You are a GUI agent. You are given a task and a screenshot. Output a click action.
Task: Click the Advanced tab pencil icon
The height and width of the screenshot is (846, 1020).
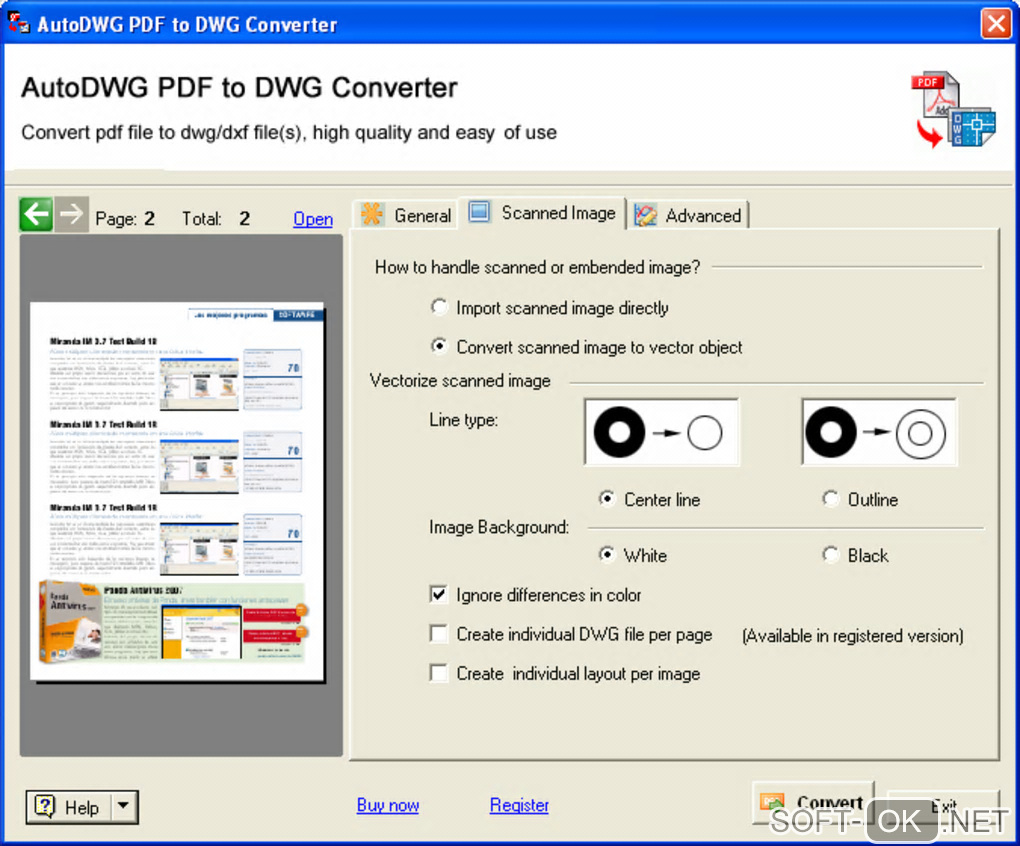pyautogui.click(x=645, y=215)
